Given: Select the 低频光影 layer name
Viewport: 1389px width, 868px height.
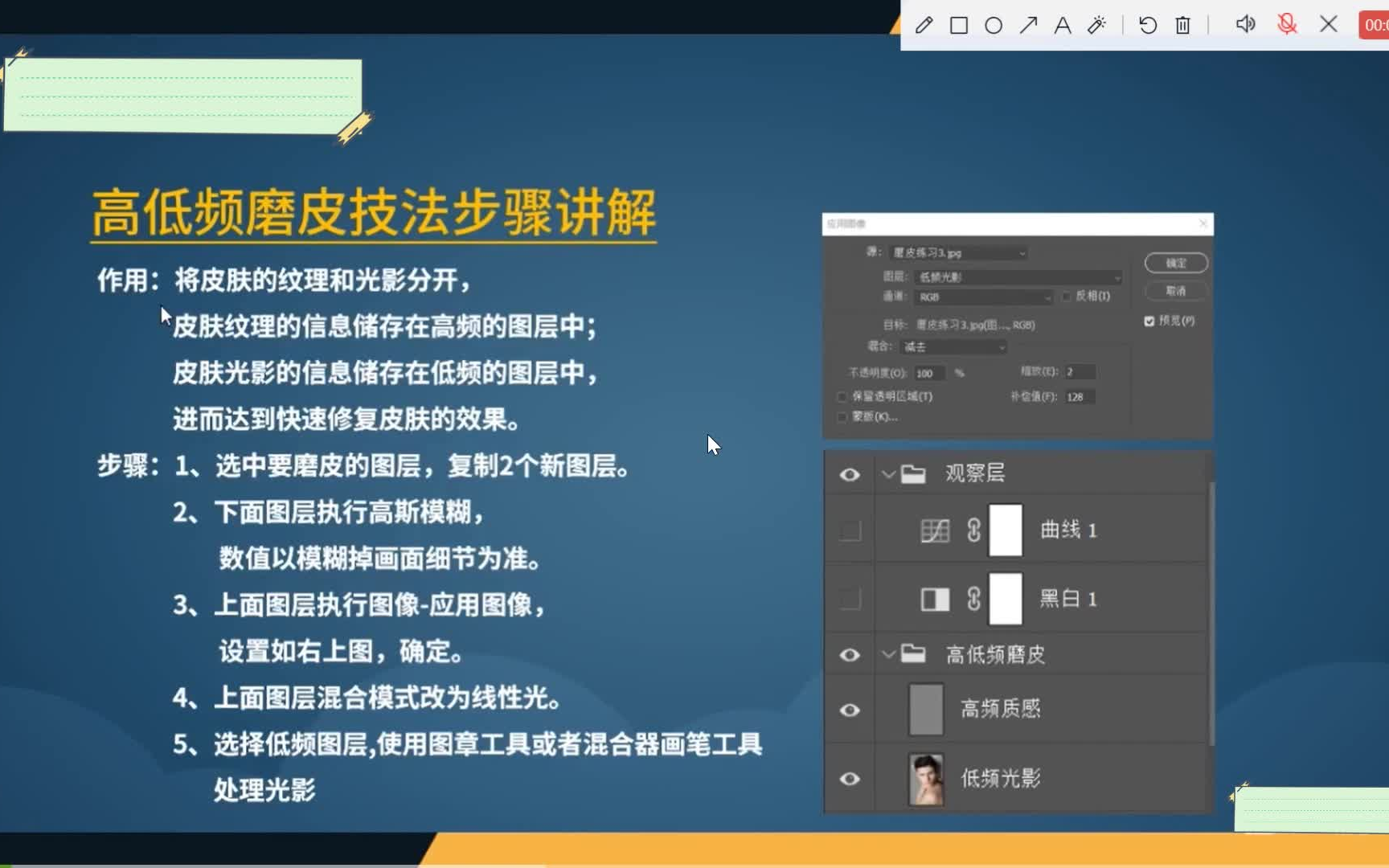Looking at the screenshot, I should [x=1001, y=778].
